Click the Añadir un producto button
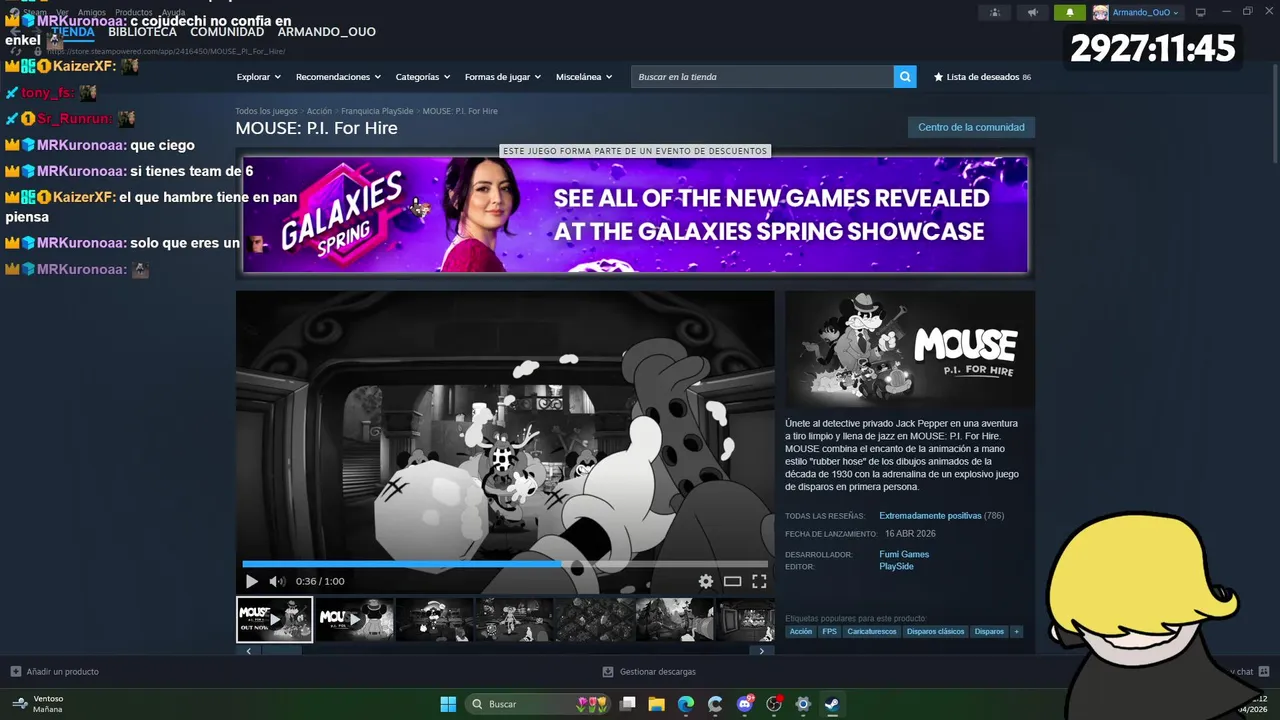Screen dimensions: 1280x720 (54, 672)
